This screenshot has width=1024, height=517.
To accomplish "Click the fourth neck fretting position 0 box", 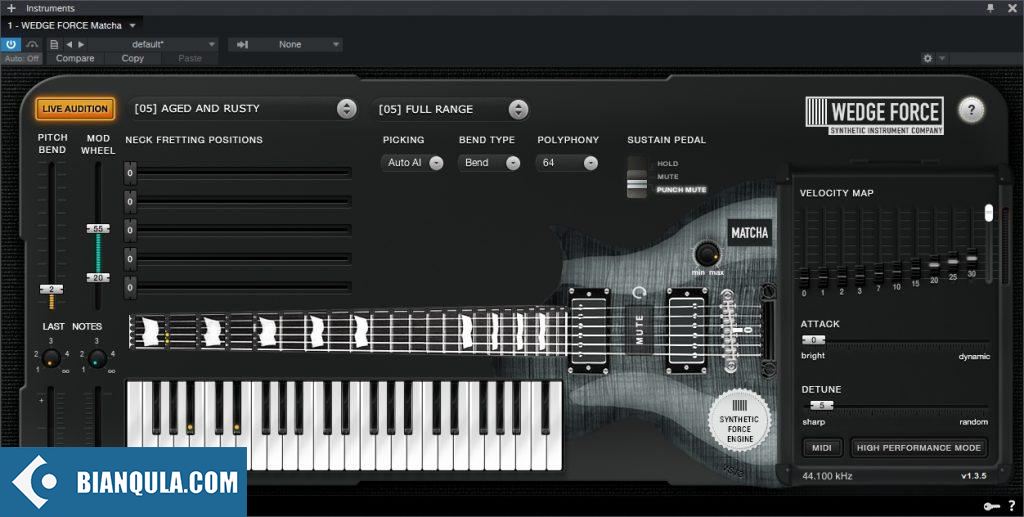I will 130,259.
